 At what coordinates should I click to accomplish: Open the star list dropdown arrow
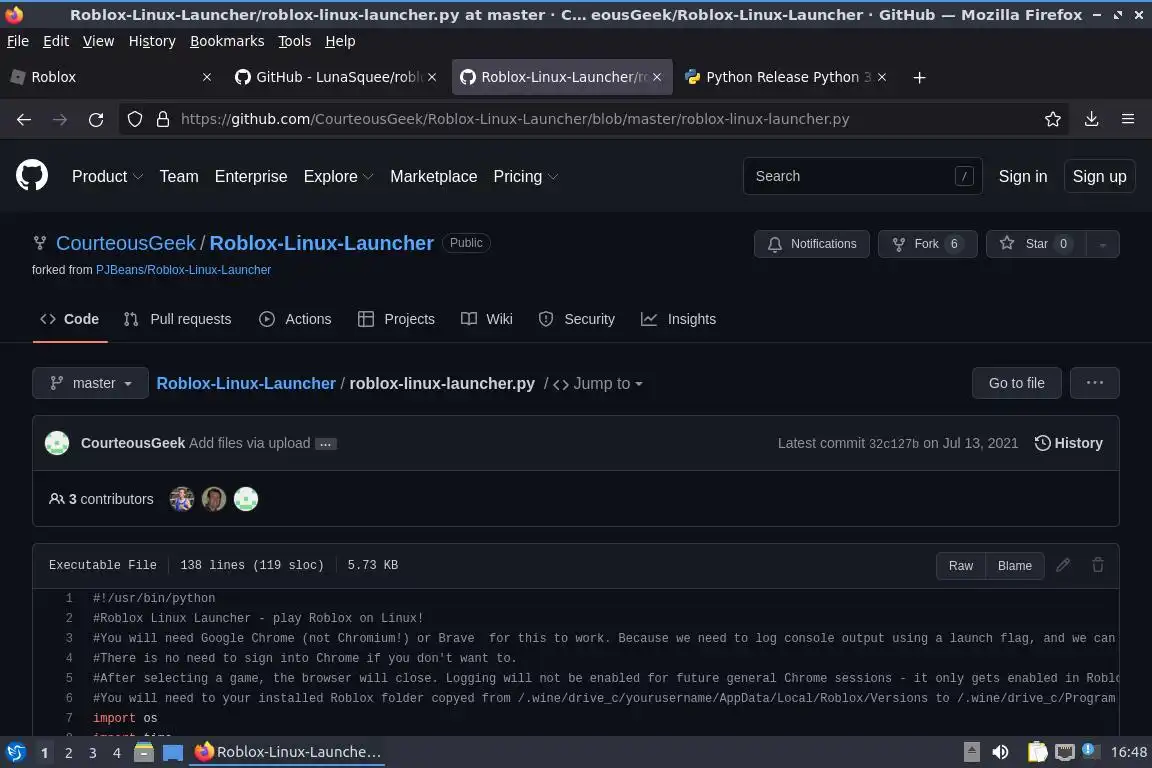pyautogui.click(x=1102, y=244)
